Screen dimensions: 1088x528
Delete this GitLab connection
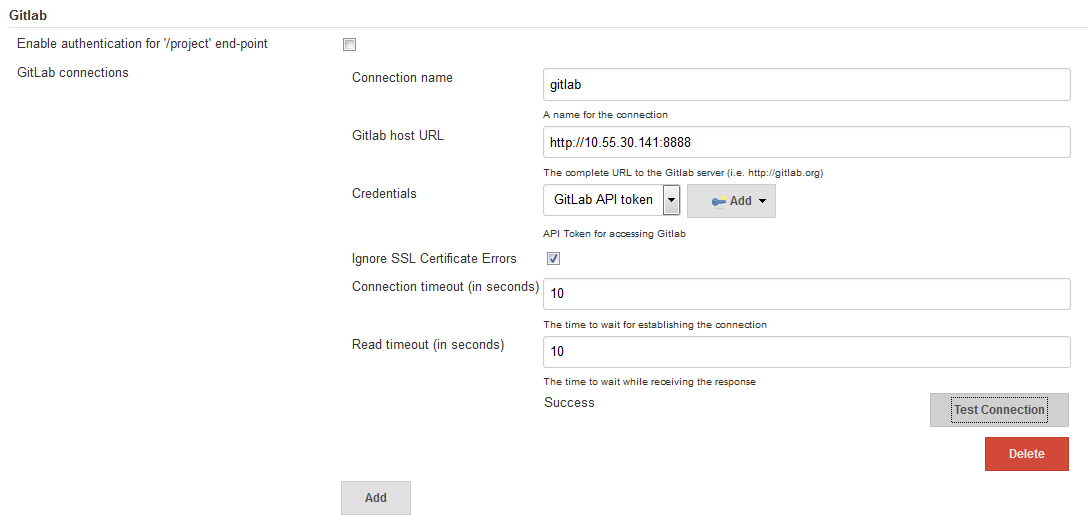tap(1026, 454)
